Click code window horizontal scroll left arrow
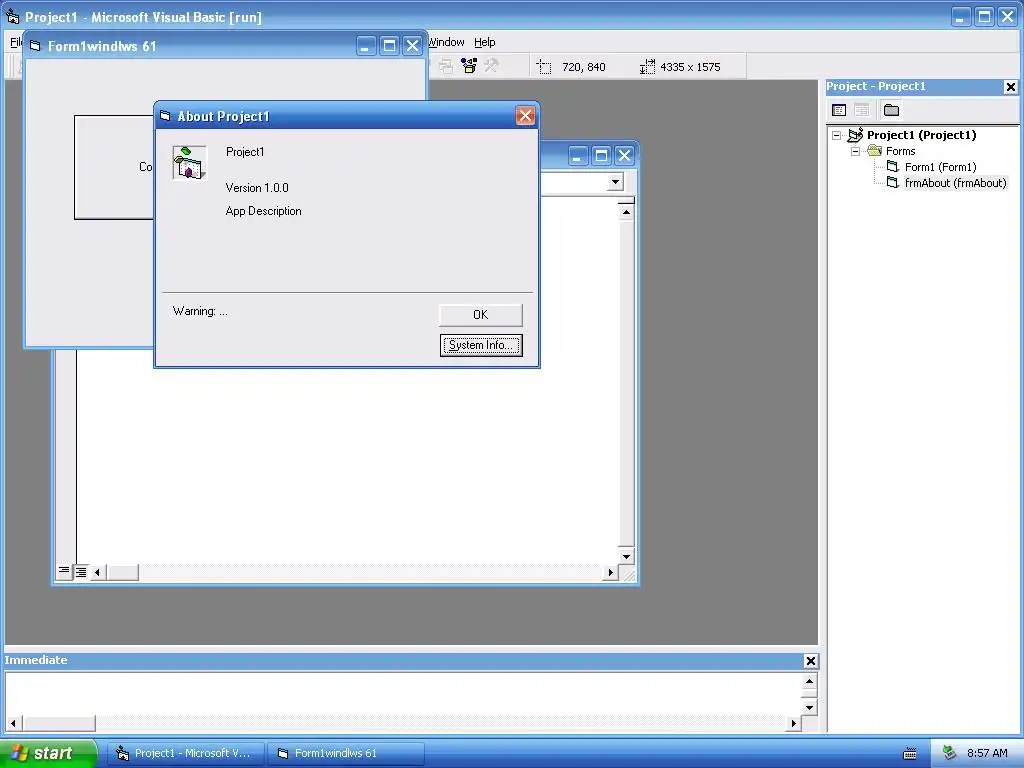Screen dimensions: 1024x768 97,573
